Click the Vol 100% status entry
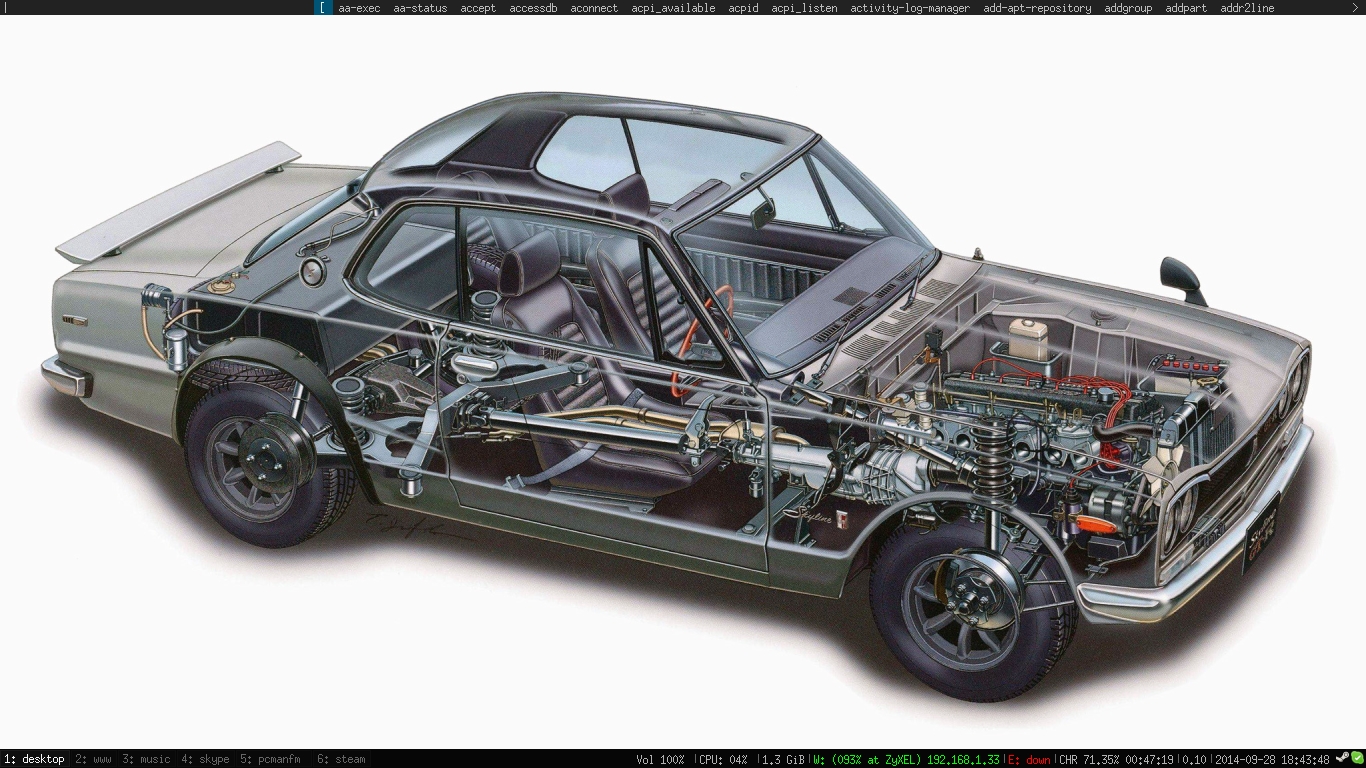This screenshot has height=768, width=1366. point(660,759)
